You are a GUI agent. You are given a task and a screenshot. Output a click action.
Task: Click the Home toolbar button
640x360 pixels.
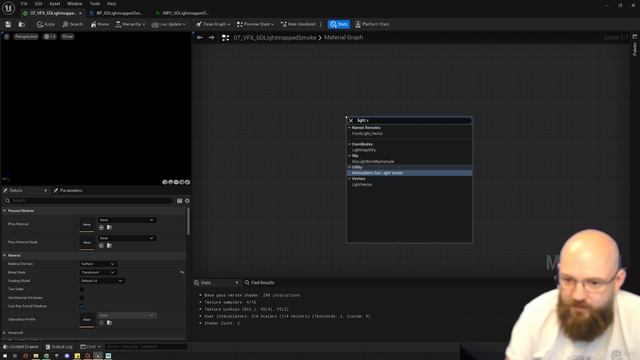point(100,24)
